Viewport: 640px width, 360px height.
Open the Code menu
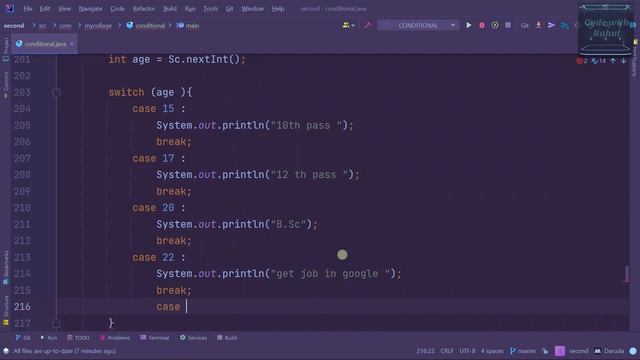(117, 9)
